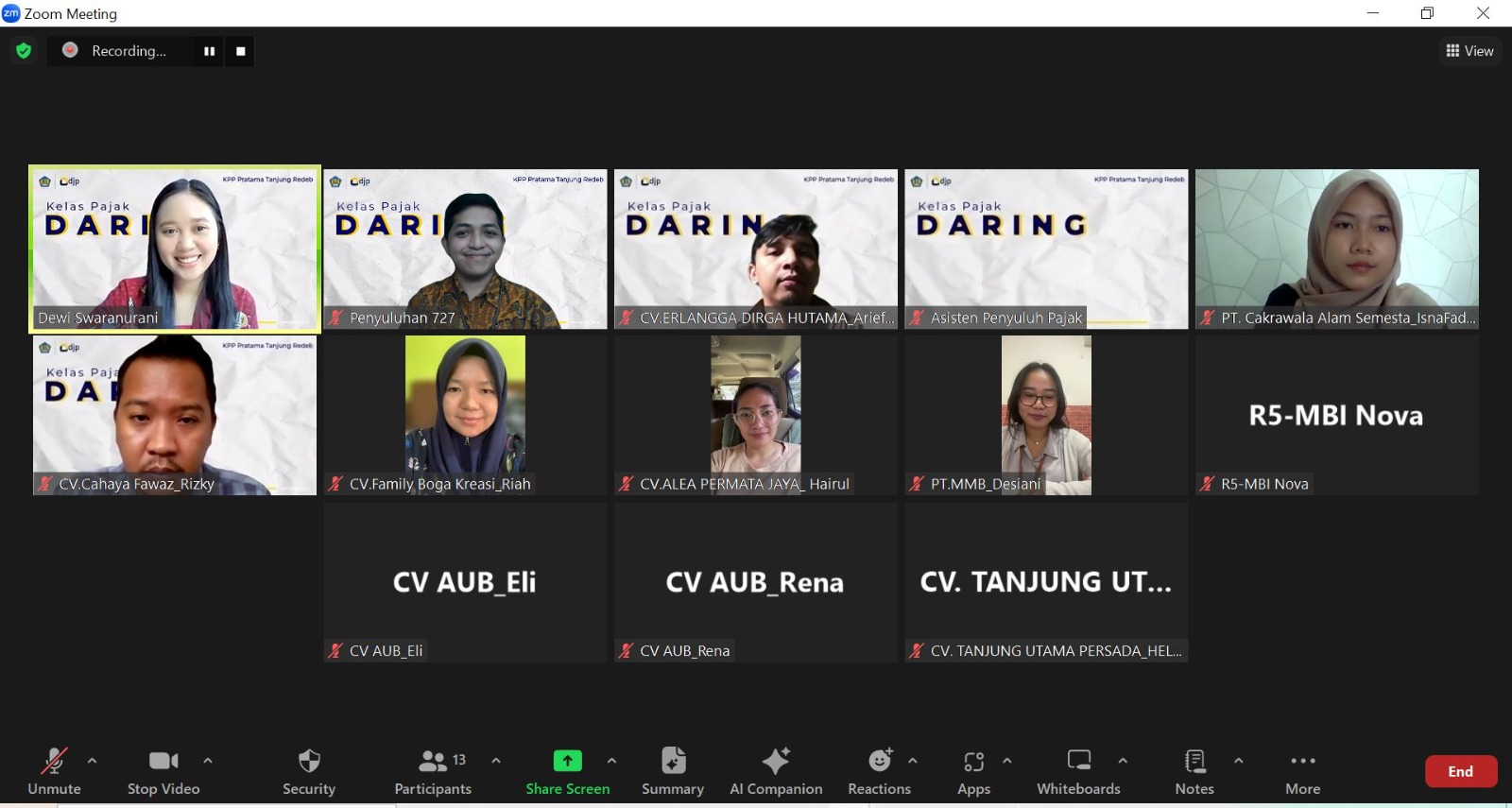Open the Apps panel
1512x808 pixels.
click(x=973, y=771)
